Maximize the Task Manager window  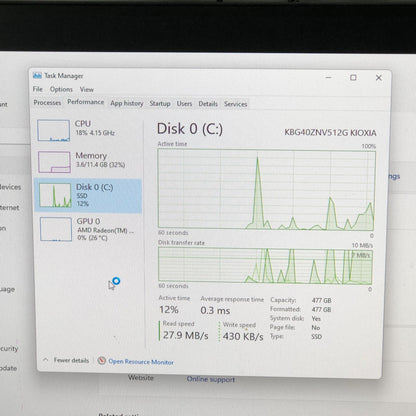[x=353, y=78]
